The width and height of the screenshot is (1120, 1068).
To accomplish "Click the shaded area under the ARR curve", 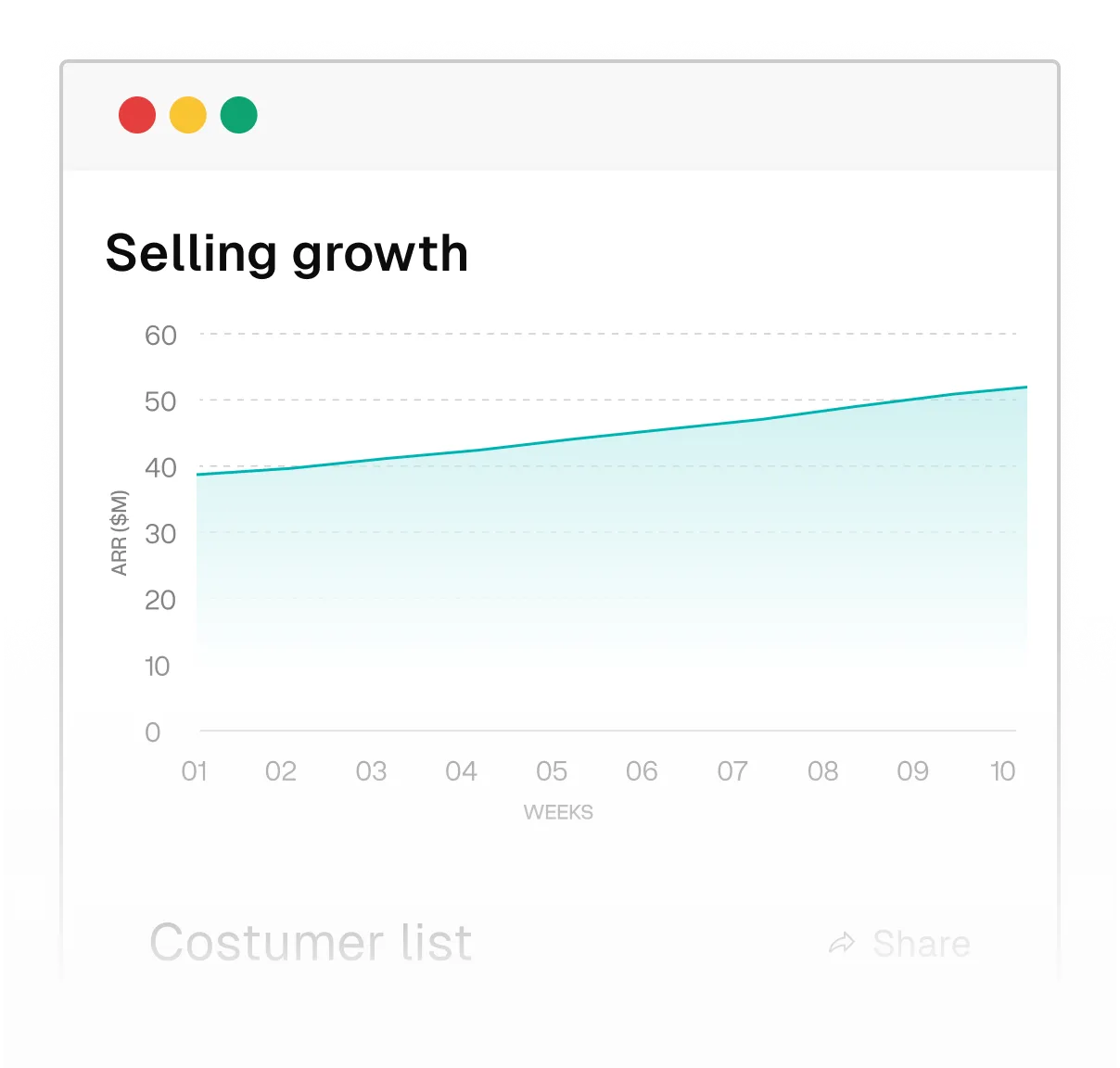I will [603, 556].
